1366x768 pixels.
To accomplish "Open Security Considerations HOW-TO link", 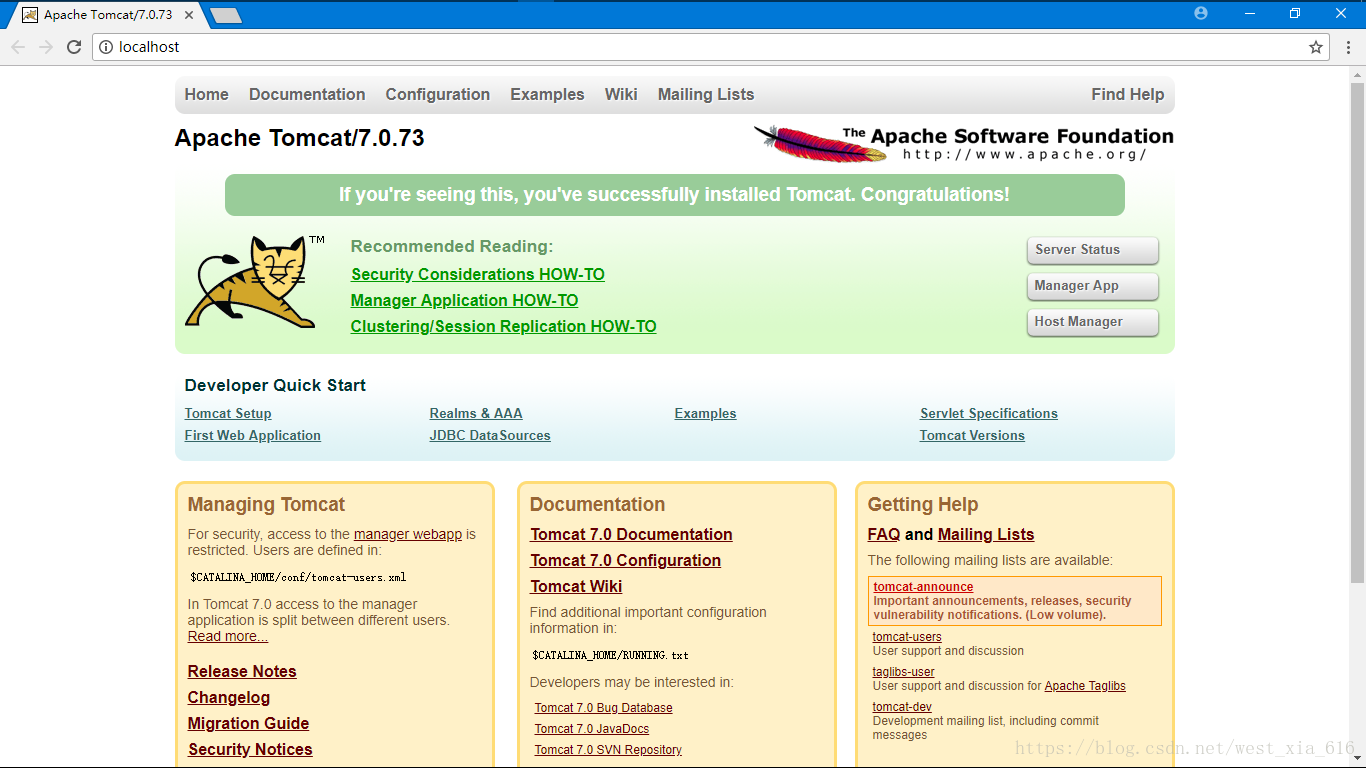I will click(x=478, y=274).
